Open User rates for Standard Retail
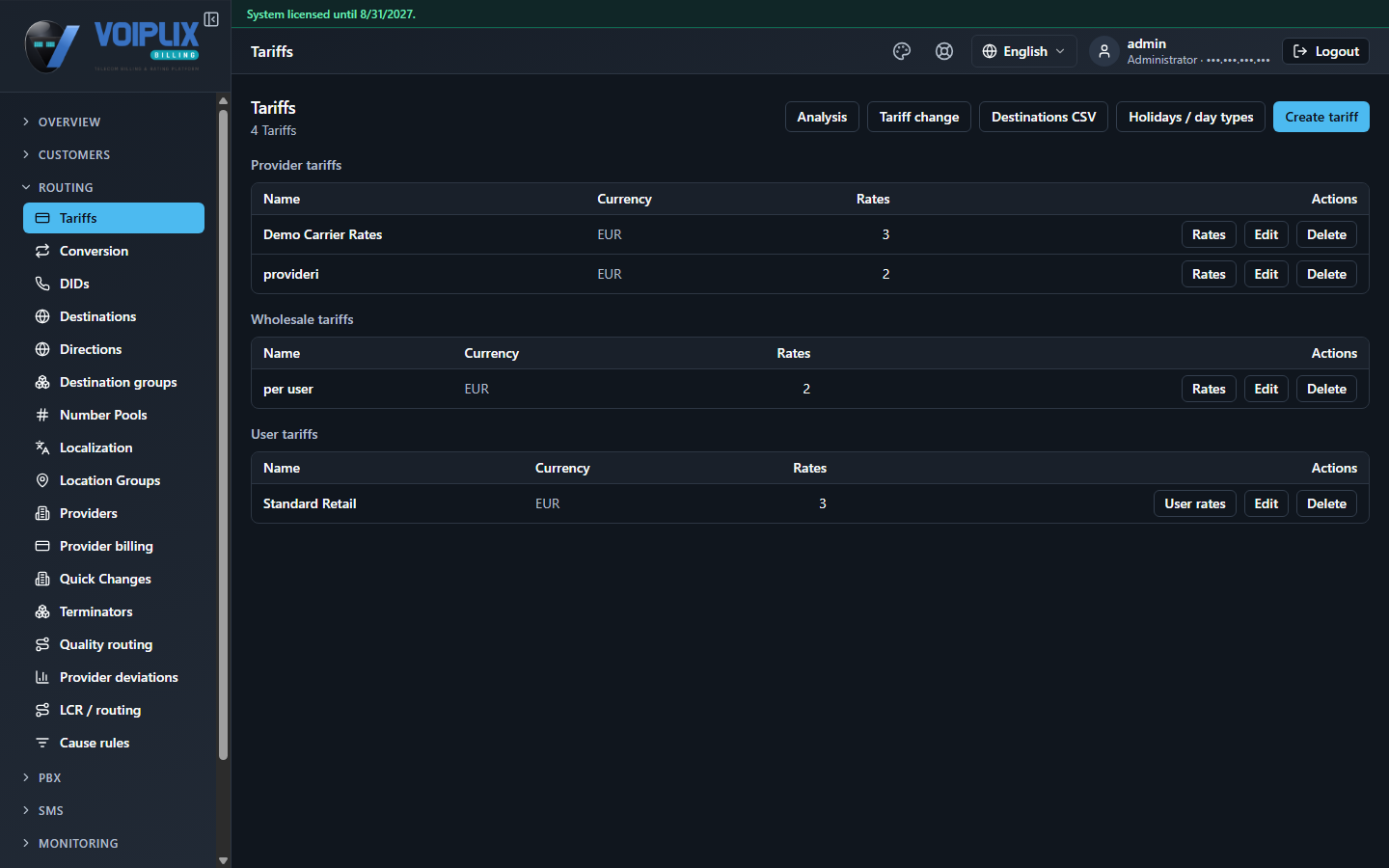Image resolution: width=1389 pixels, height=868 pixels. (1194, 503)
